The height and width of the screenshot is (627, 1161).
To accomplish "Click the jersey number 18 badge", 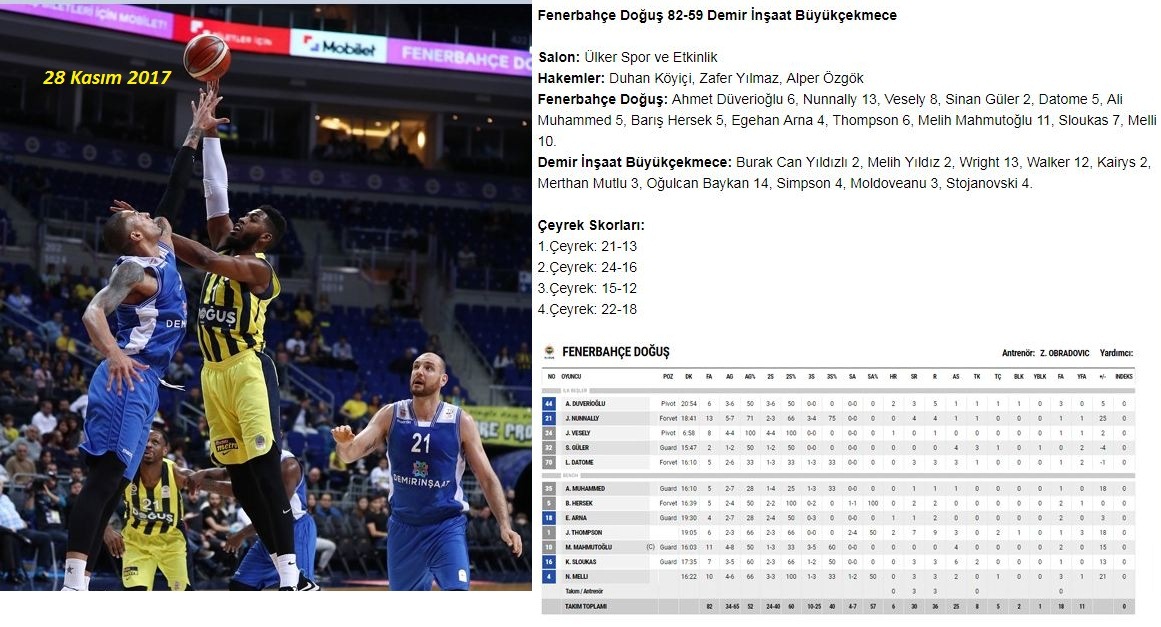I will [549, 518].
